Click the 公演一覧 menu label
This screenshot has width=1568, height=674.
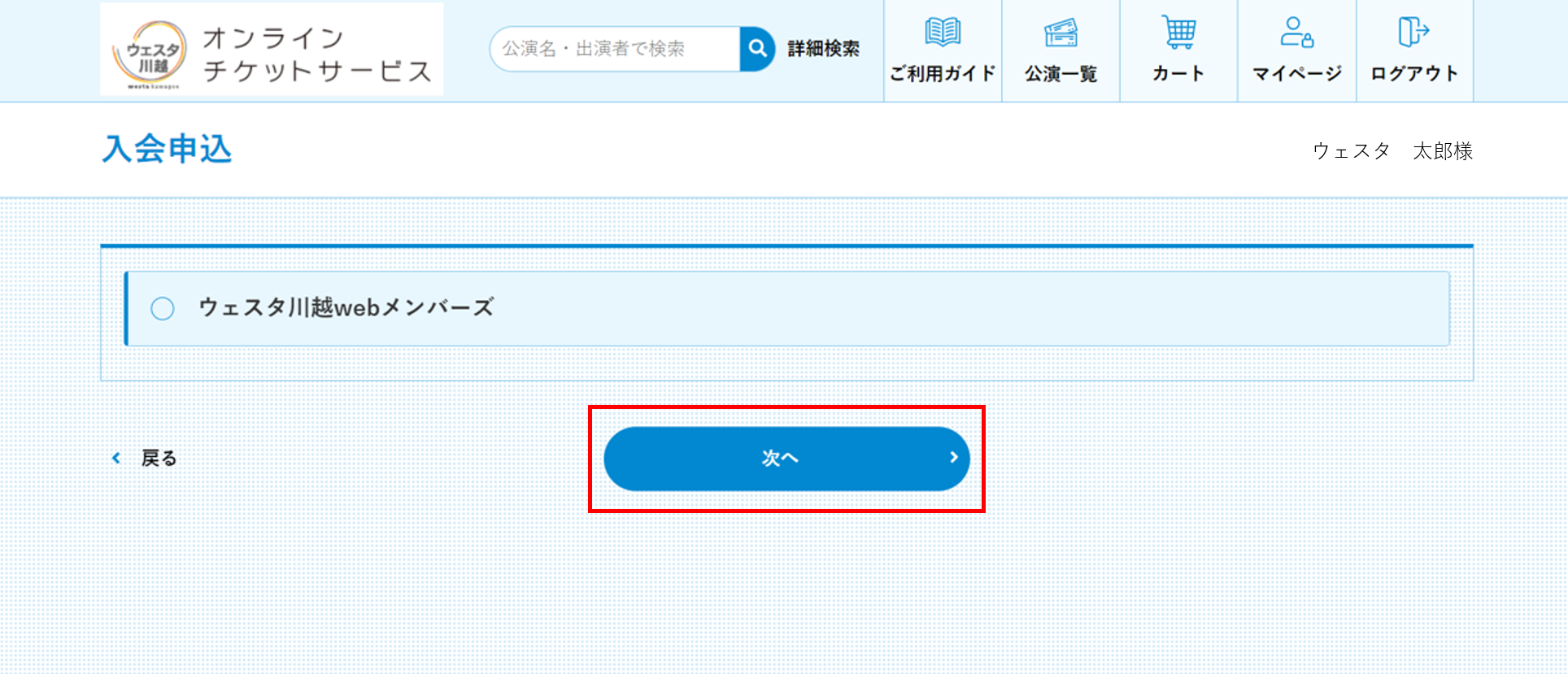pyautogui.click(x=1061, y=73)
